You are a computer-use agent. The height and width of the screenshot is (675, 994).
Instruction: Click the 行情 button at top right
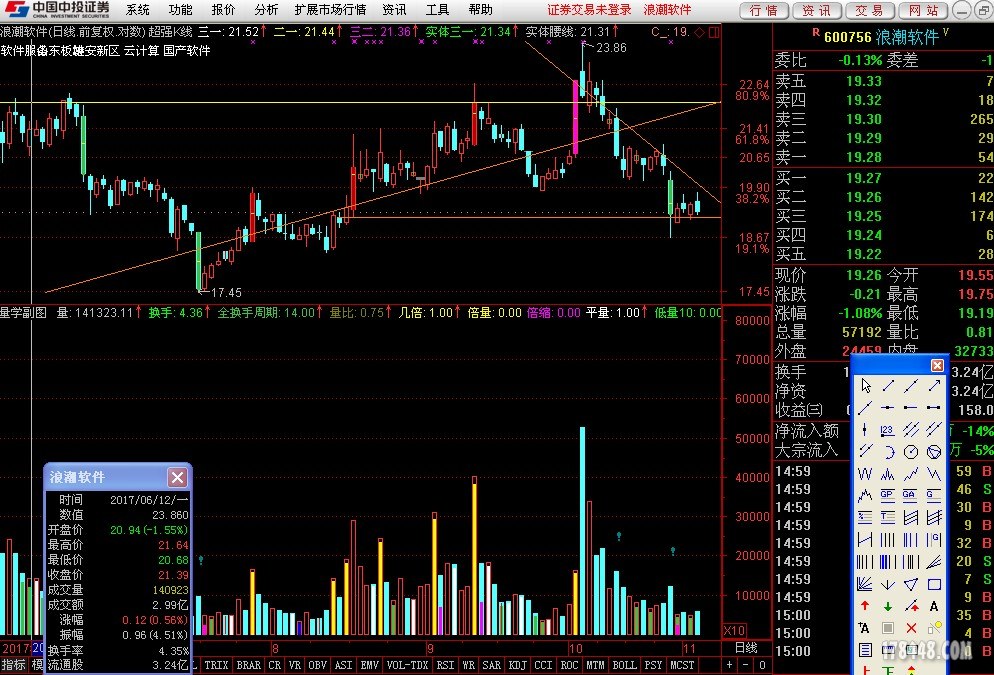point(764,10)
